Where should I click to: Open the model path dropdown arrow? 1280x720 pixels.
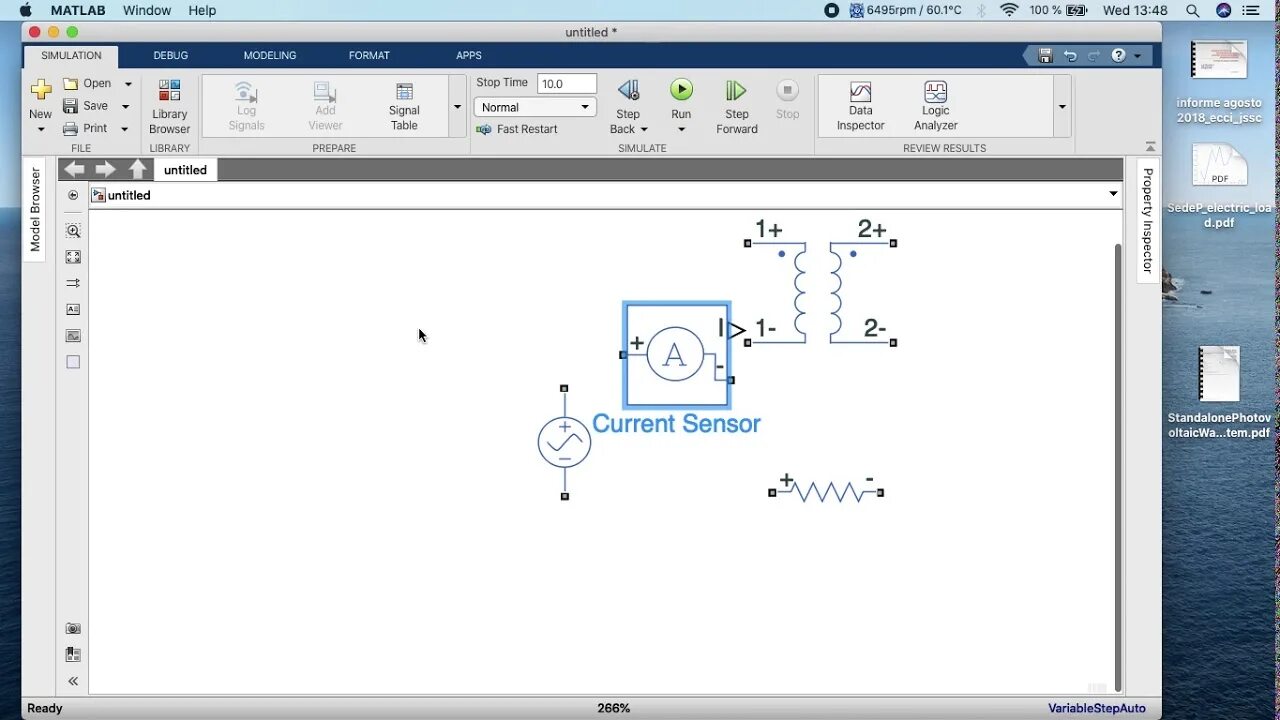1113,194
